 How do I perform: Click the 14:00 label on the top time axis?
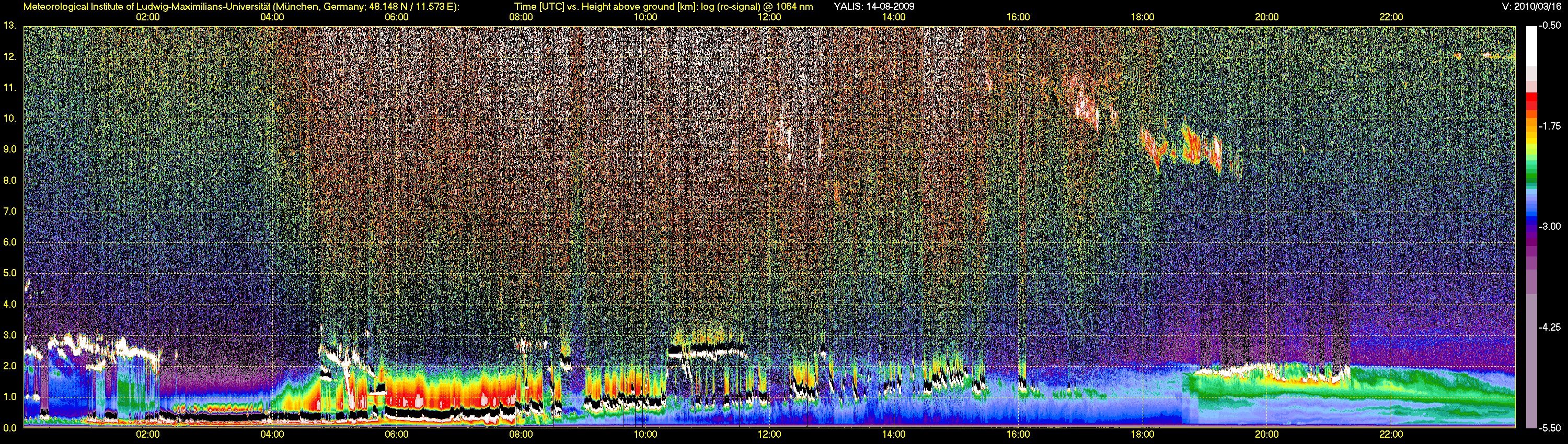pos(894,17)
